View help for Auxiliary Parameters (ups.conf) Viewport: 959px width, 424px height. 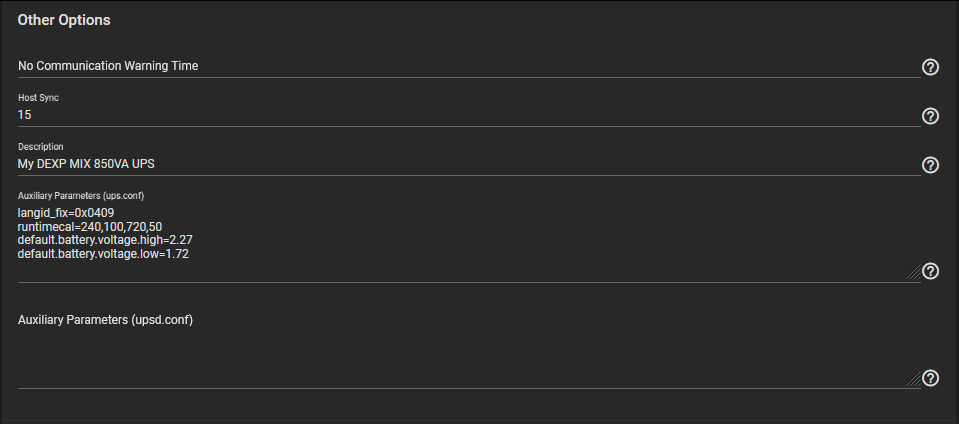coord(930,270)
